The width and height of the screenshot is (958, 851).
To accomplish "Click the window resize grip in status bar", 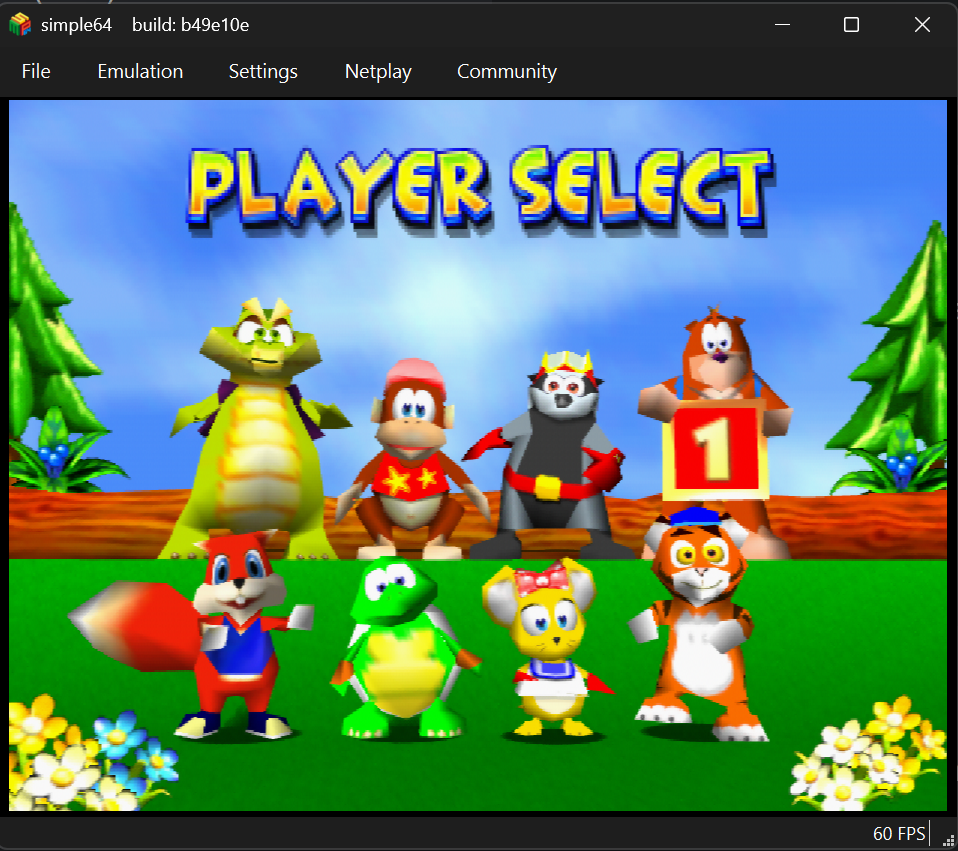I will pyautogui.click(x=948, y=841).
